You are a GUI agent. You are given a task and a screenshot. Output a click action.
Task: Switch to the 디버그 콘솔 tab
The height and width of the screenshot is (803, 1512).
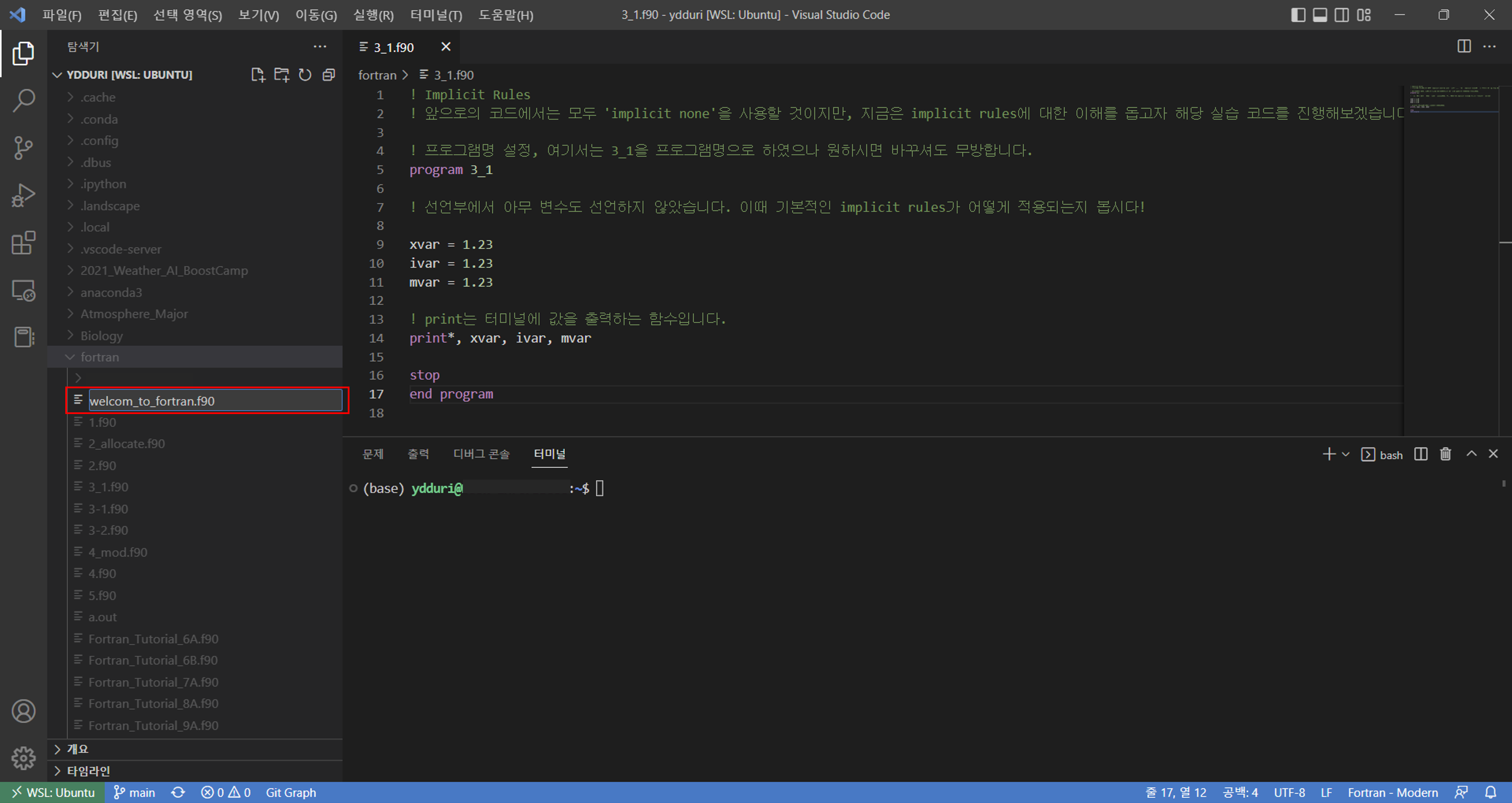481,454
